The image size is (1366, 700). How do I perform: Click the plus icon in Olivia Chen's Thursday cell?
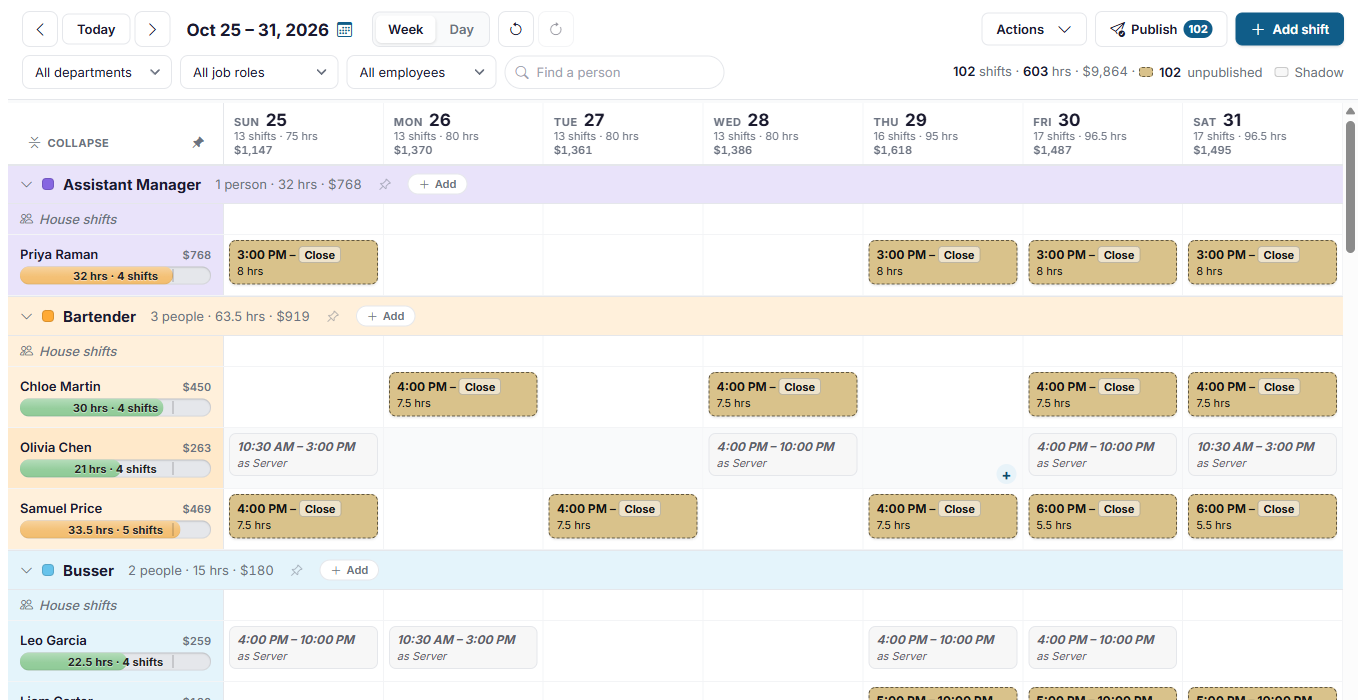[1006, 475]
